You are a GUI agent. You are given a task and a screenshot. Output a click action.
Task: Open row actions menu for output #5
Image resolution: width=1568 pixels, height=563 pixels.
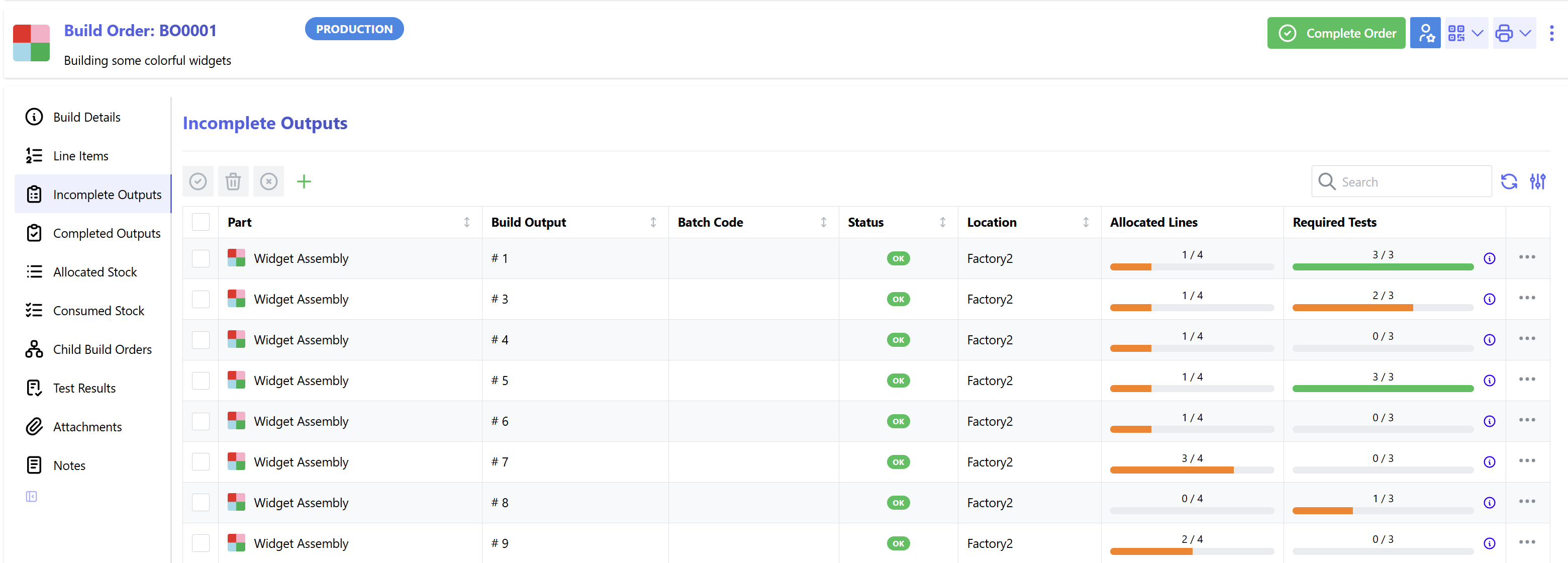(x=1527, y=379)
